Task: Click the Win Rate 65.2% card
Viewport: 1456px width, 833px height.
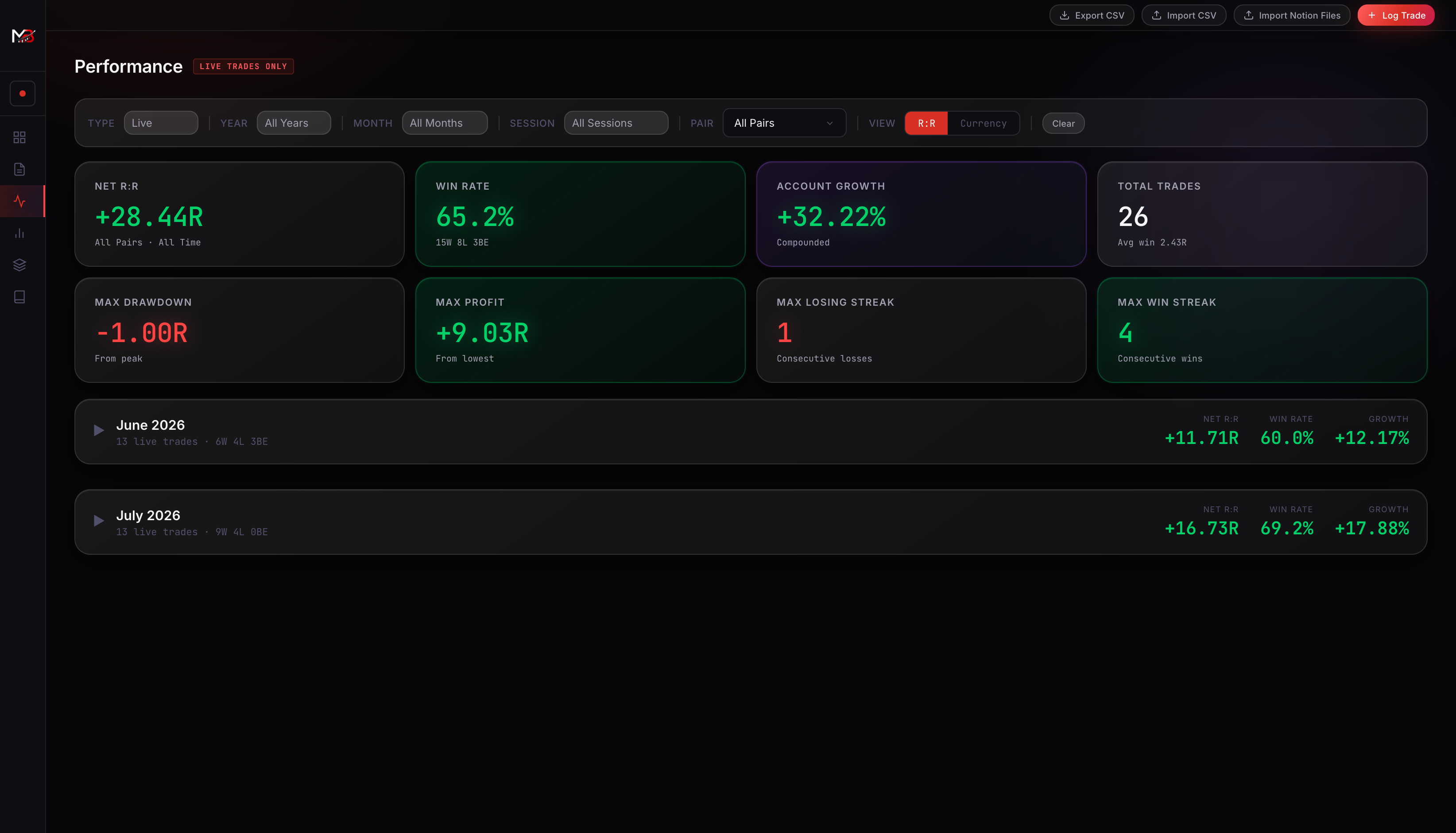Action: (x=580, y=214)
